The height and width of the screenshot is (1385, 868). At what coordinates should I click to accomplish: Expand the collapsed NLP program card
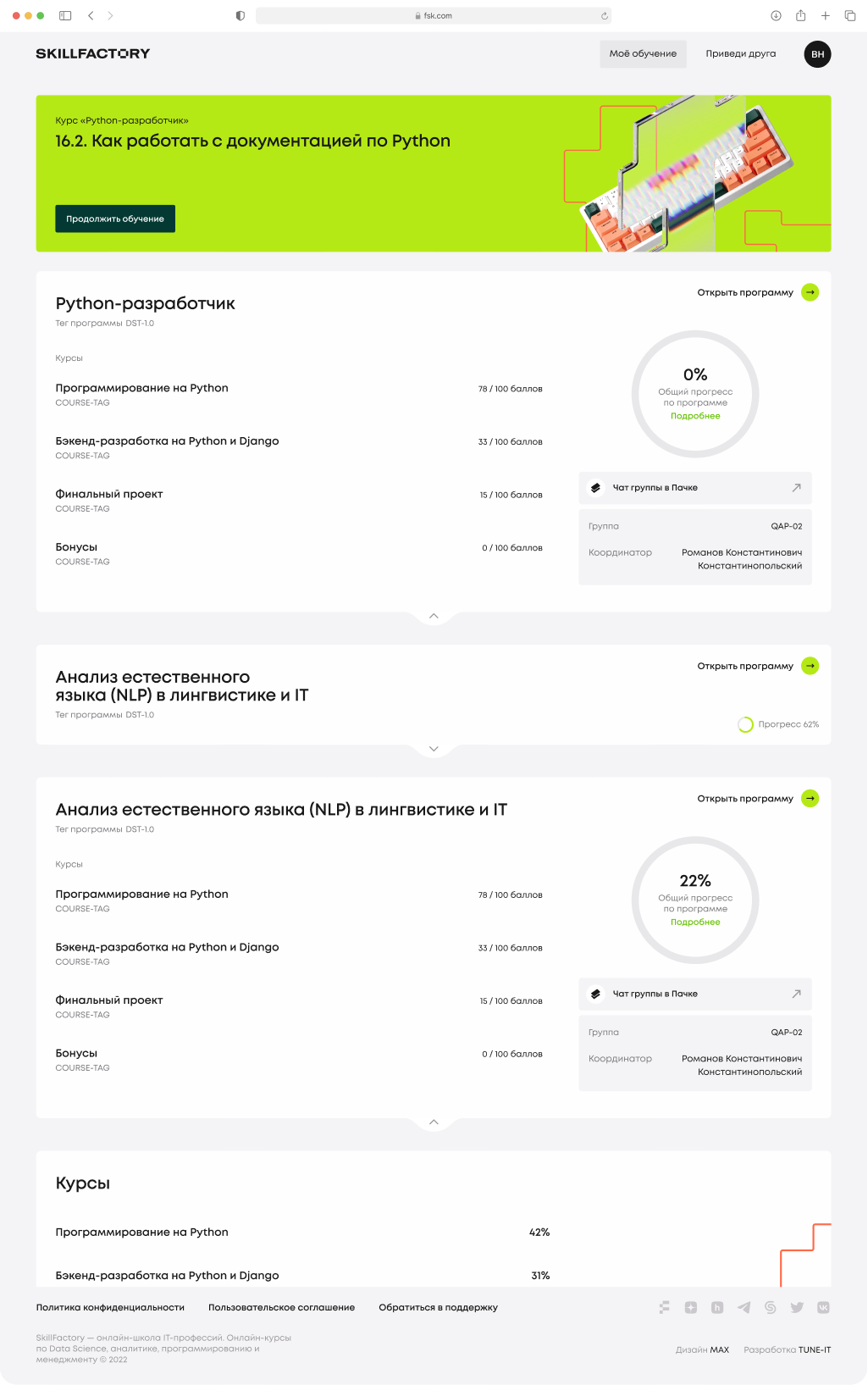[x=434, y=749]
